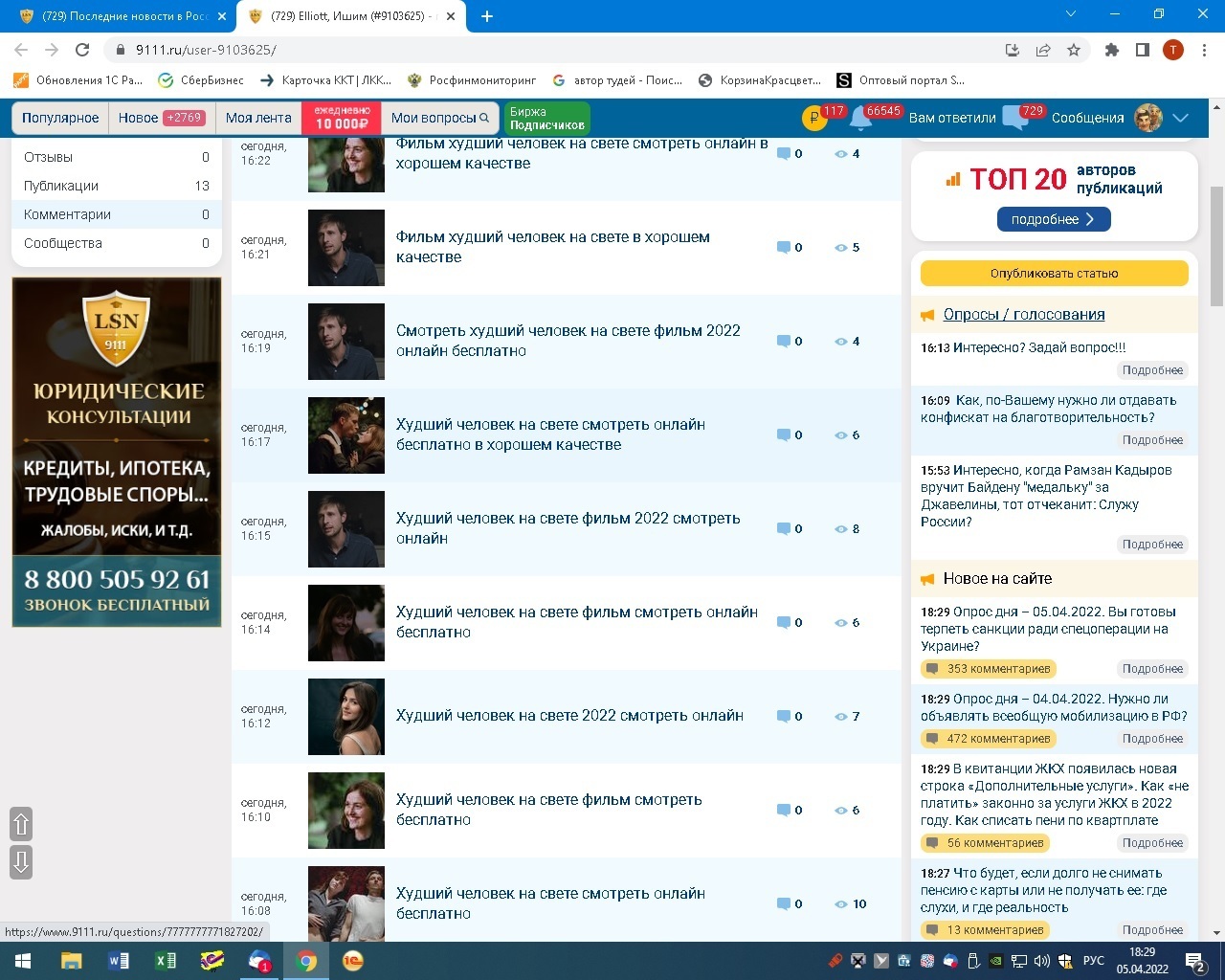
Task: Click the scroll-up arrow icon on left
Action: 21,824
